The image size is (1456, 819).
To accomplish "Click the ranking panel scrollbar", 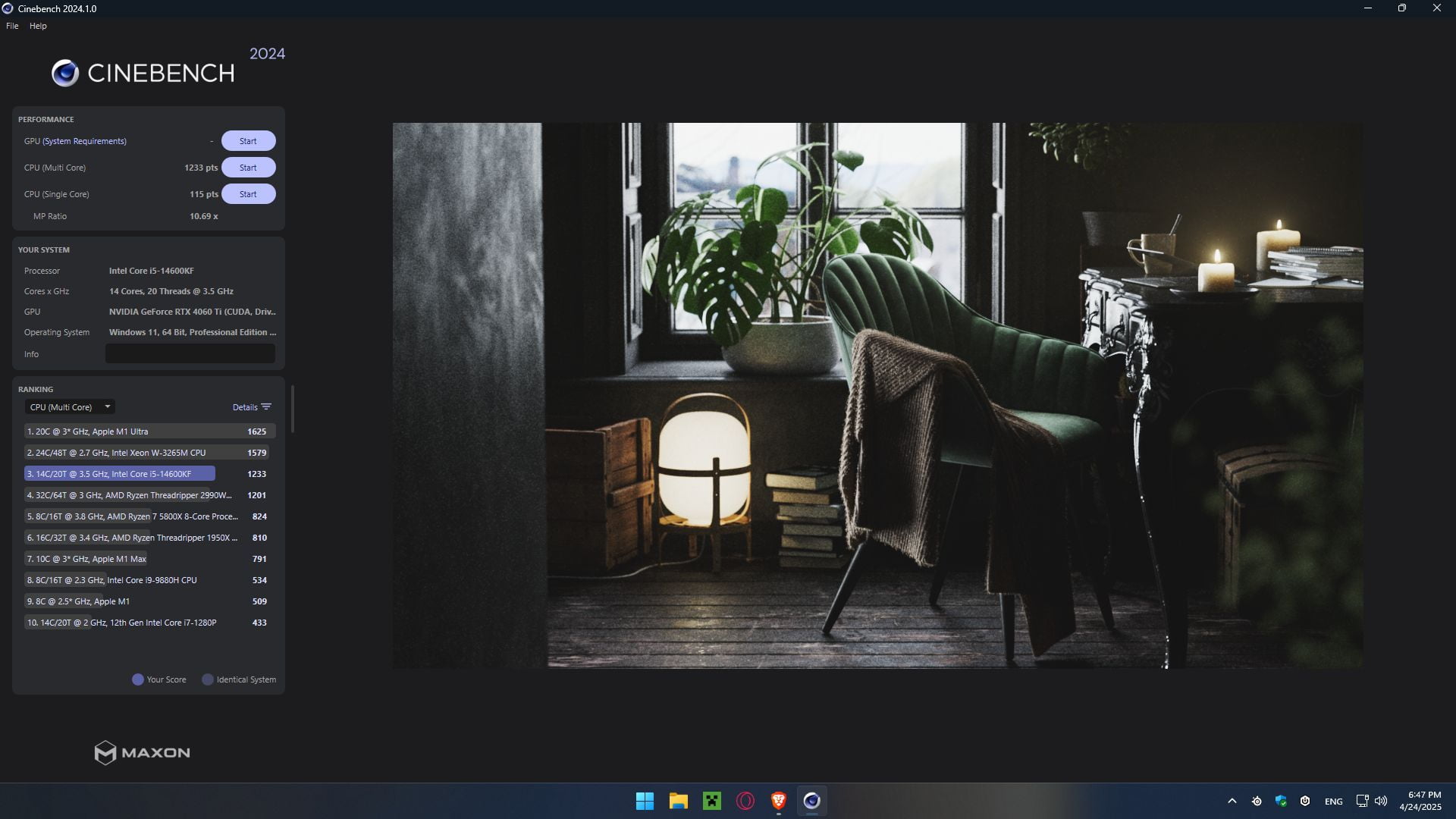I will 292,409.
